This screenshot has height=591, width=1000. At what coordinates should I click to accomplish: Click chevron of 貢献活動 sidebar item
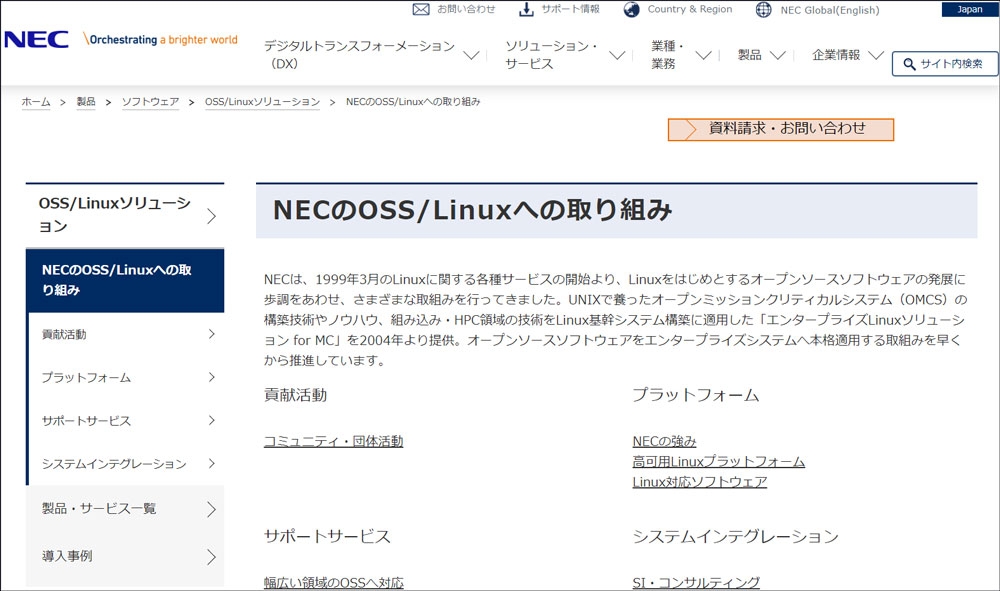click(x=212, y=334)
